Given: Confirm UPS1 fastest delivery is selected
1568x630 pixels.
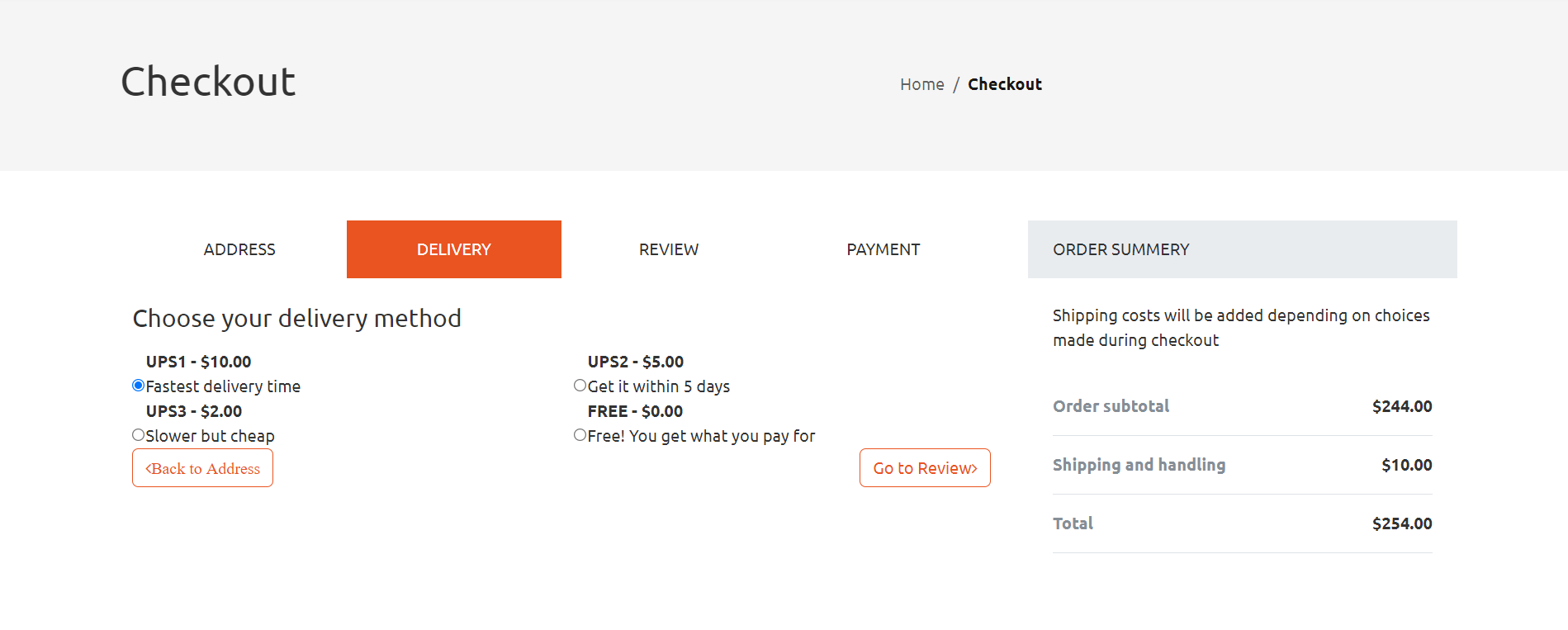Looking at the screenshot, I should click(138, 385).
